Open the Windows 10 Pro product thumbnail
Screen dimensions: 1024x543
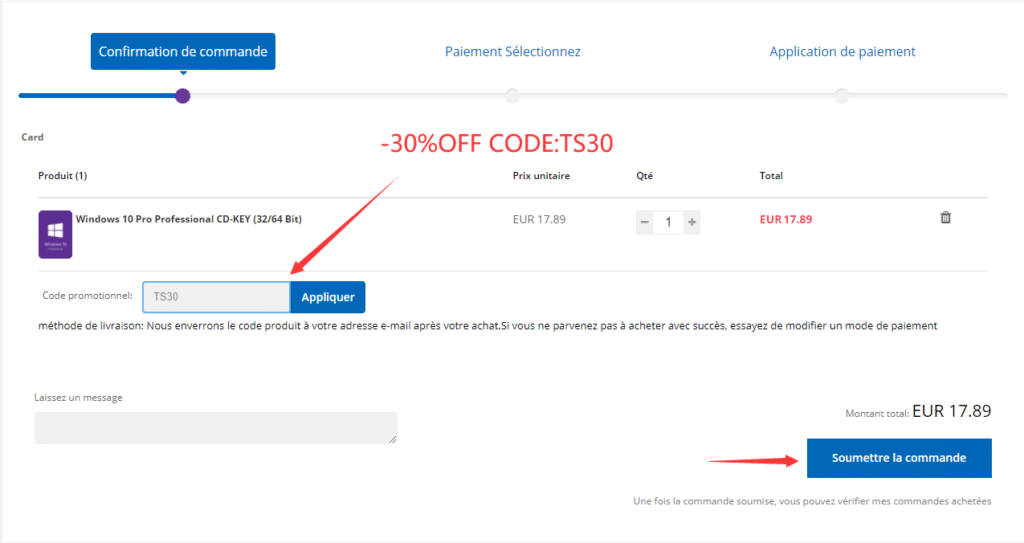(x=55, y=234)
